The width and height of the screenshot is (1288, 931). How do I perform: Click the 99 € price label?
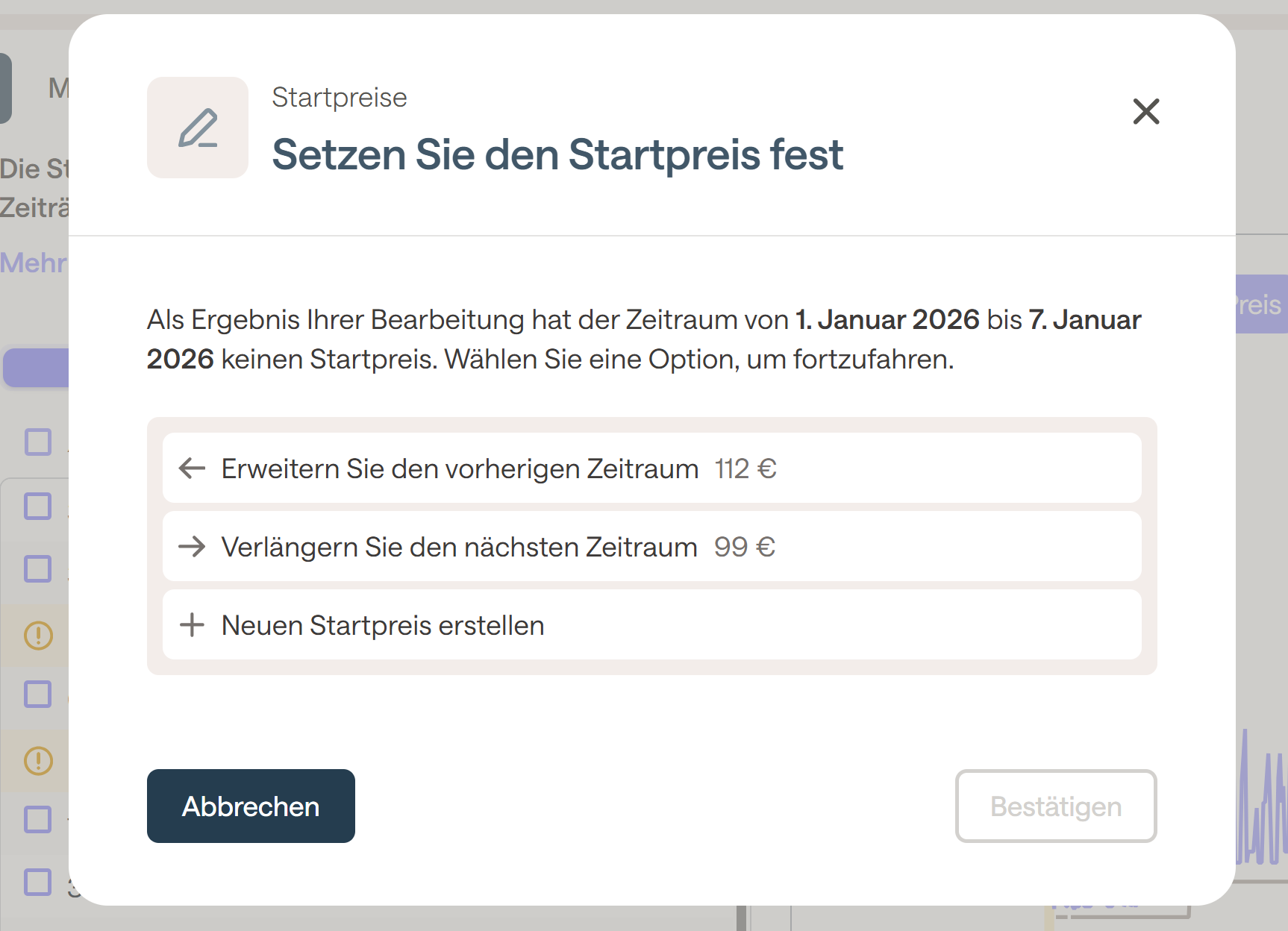pyautogui.click(x=745, y=547)
